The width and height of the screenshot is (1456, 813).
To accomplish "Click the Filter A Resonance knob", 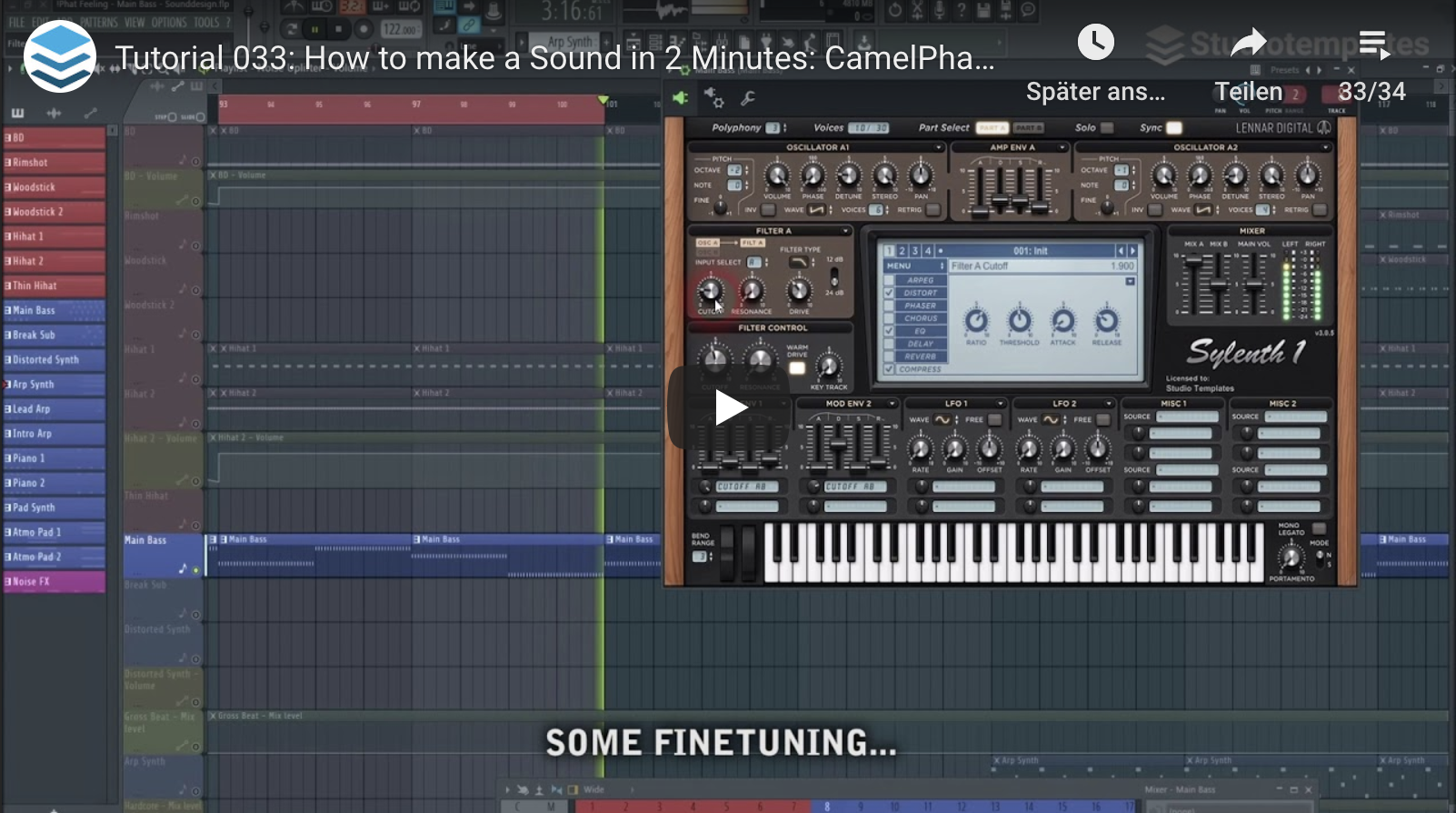I will coord(752,291).
